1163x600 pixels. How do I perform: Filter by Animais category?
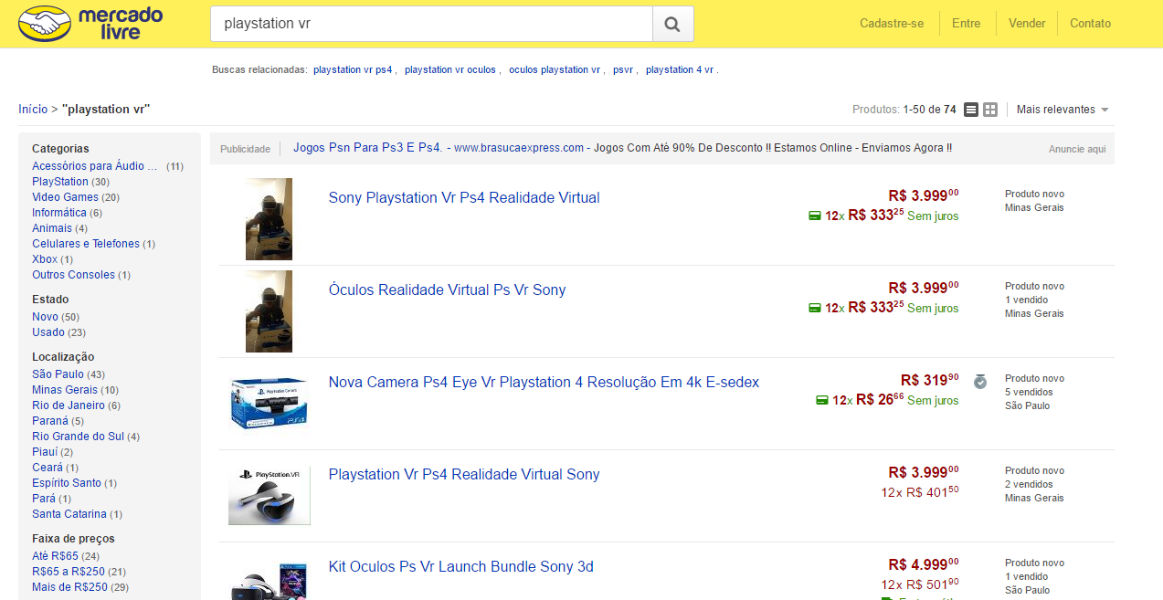[52, 228]
